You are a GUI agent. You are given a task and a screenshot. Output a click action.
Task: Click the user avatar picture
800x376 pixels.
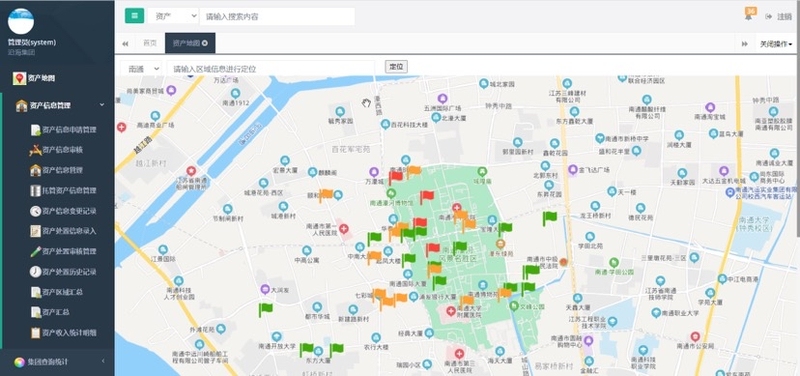[x=21, y=21]
